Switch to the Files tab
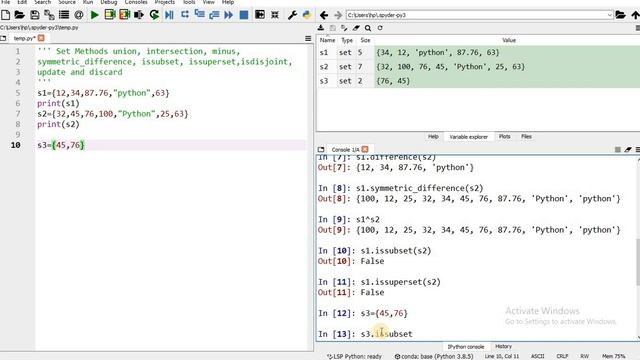 [526, 136]
